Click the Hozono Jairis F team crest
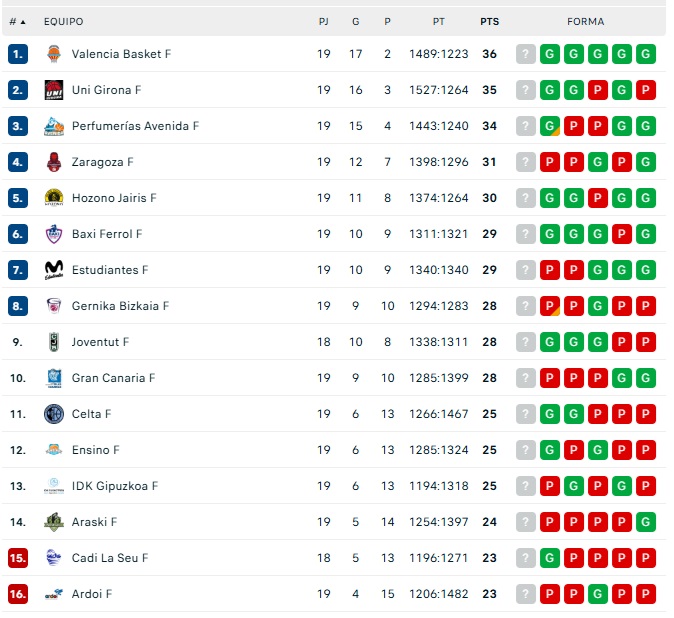674x618 pixels. click(54, 198)
